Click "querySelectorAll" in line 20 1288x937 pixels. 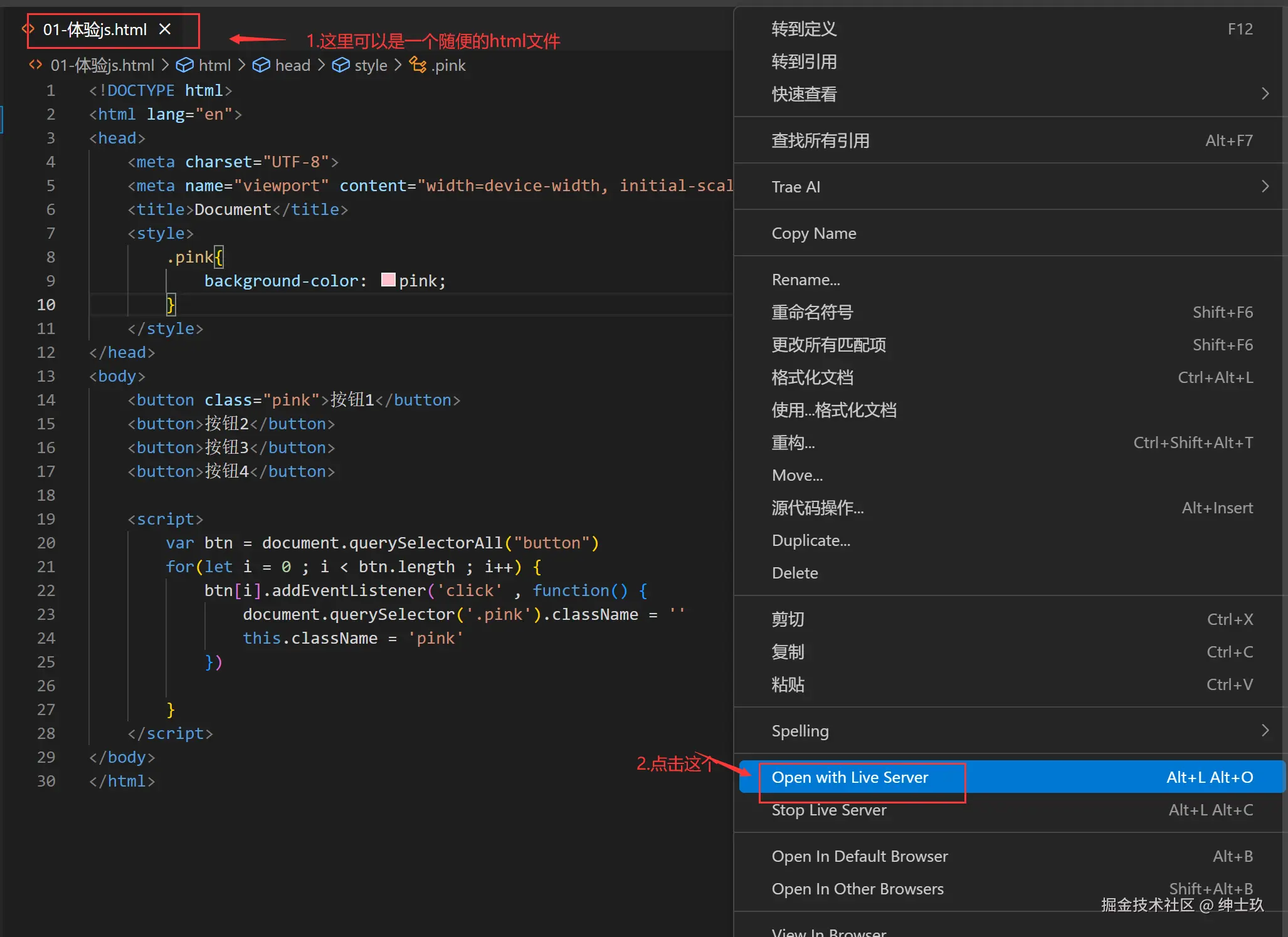point(426,543)
